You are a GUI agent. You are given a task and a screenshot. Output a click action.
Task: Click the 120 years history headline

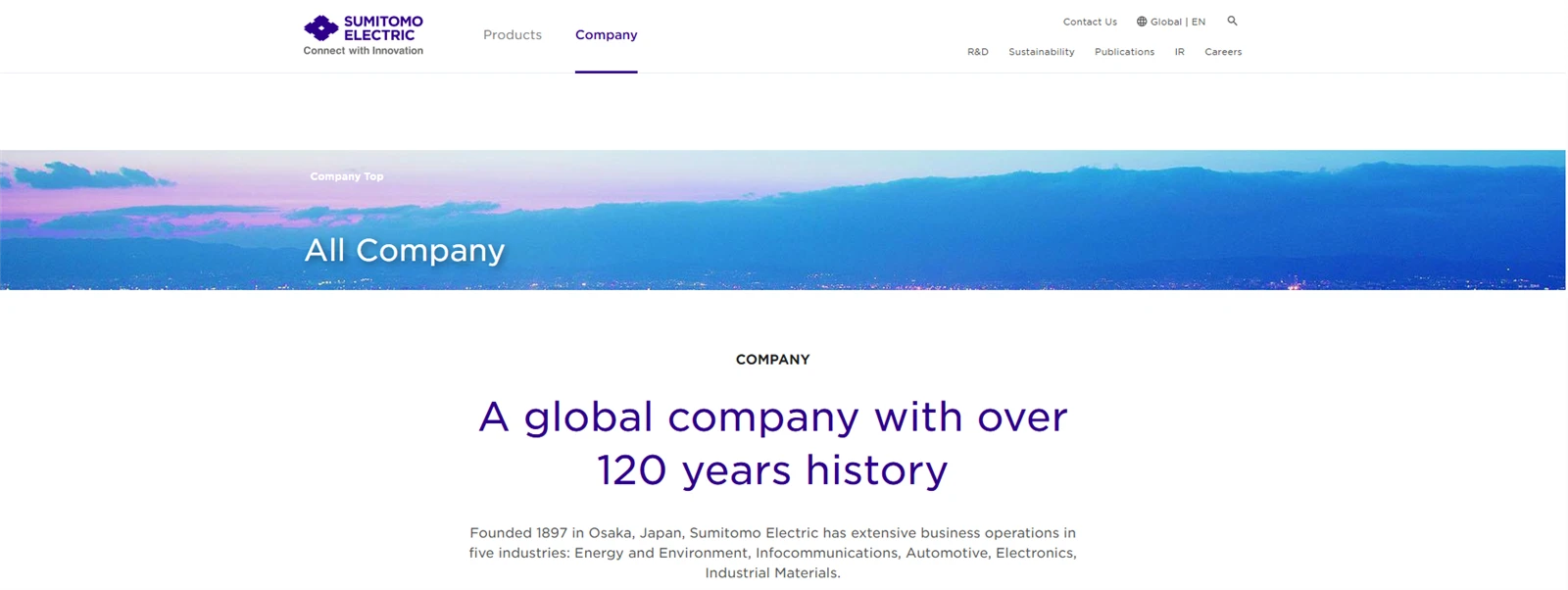pyautogui.click(x=773, y=470)
